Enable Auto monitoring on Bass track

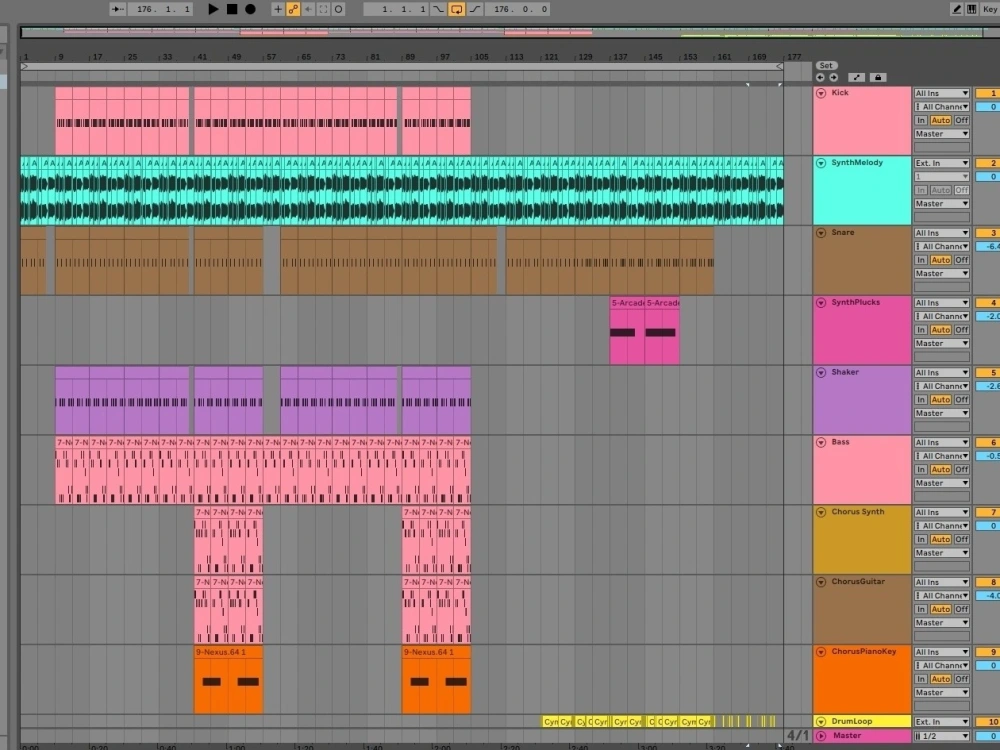(940, 469)
